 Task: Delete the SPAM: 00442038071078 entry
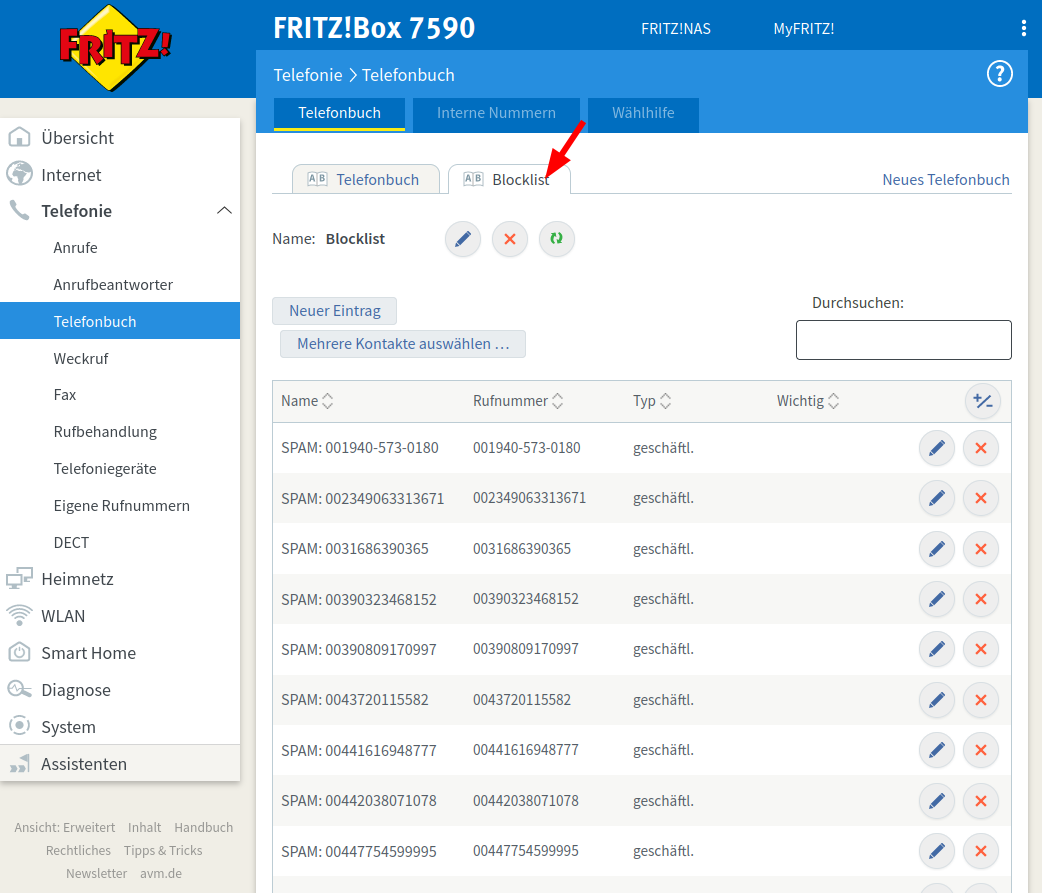[980, 800]
